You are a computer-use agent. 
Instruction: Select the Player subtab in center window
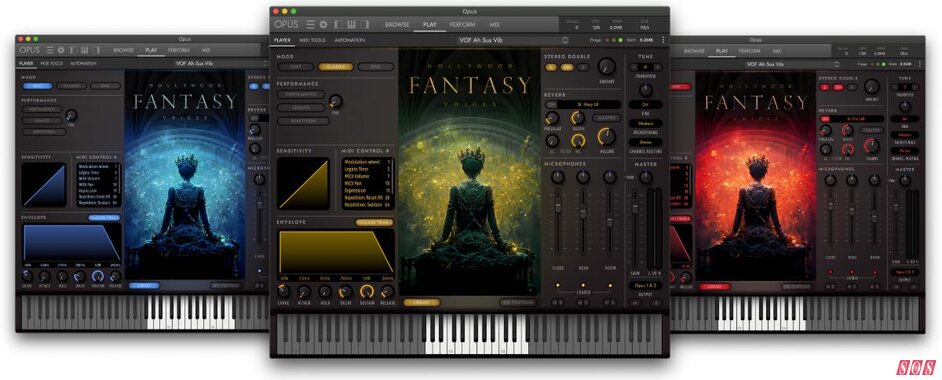282,40
